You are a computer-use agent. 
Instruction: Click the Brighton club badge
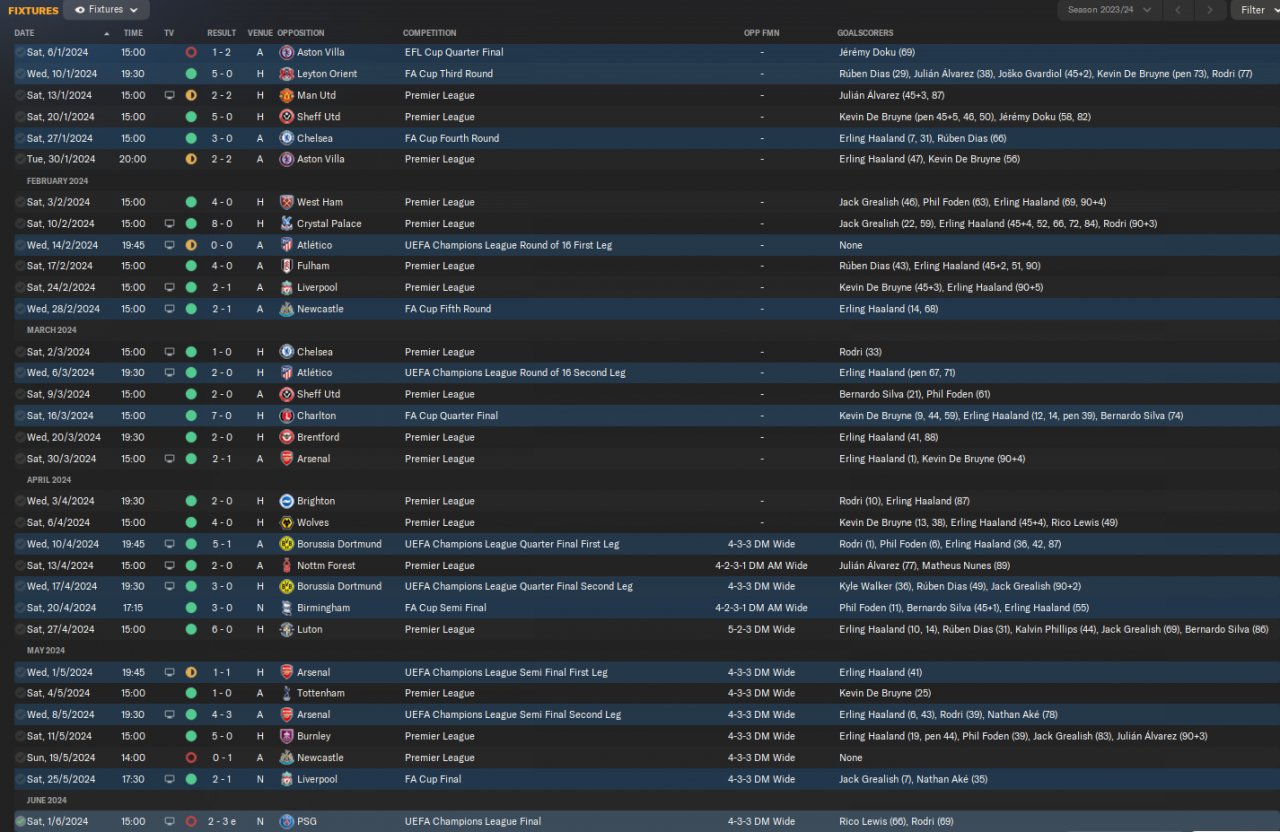point(287,501)
